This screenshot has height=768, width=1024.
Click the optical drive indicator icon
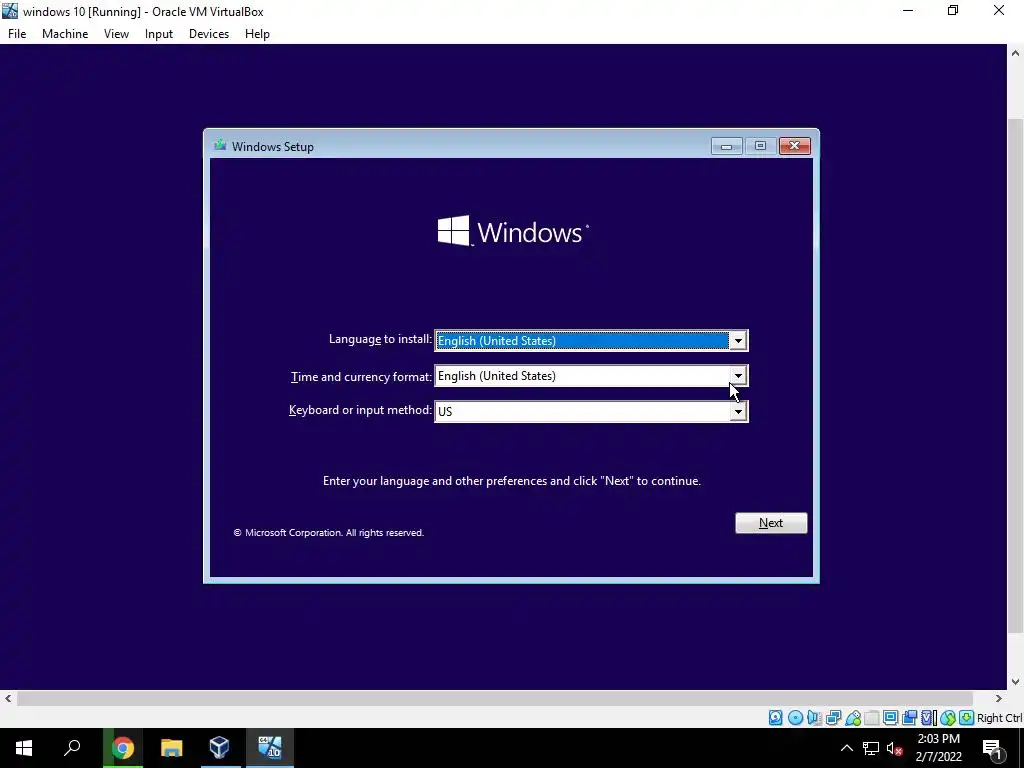click(x=795, y=718)
